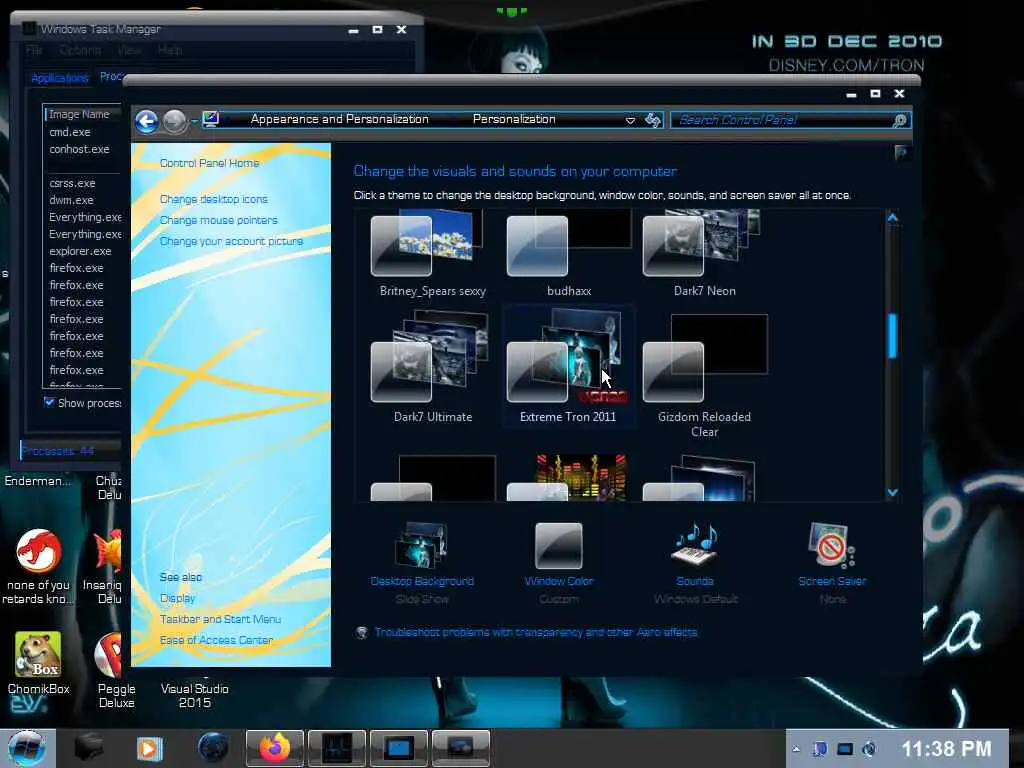Select cmd.exe in Task Manager list
Viewport: 1024px width, 768px height.
click(70, 132)
